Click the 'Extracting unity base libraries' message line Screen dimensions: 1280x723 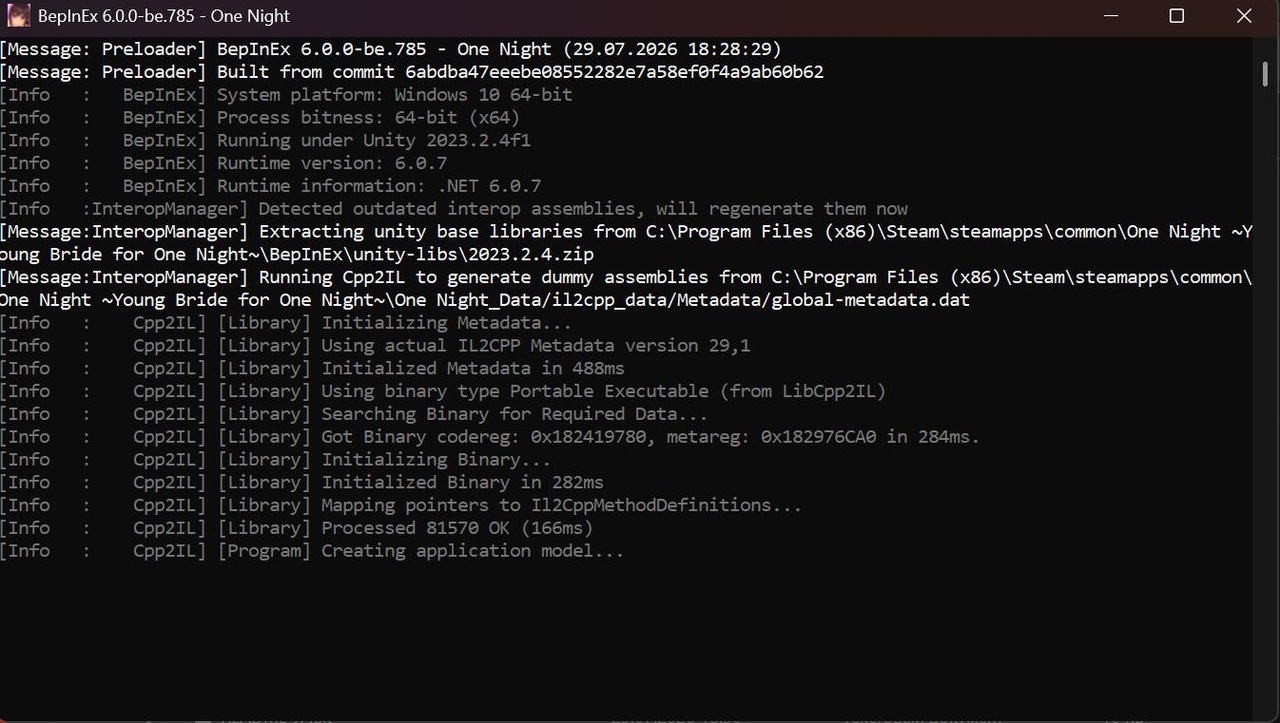(626, 243)
